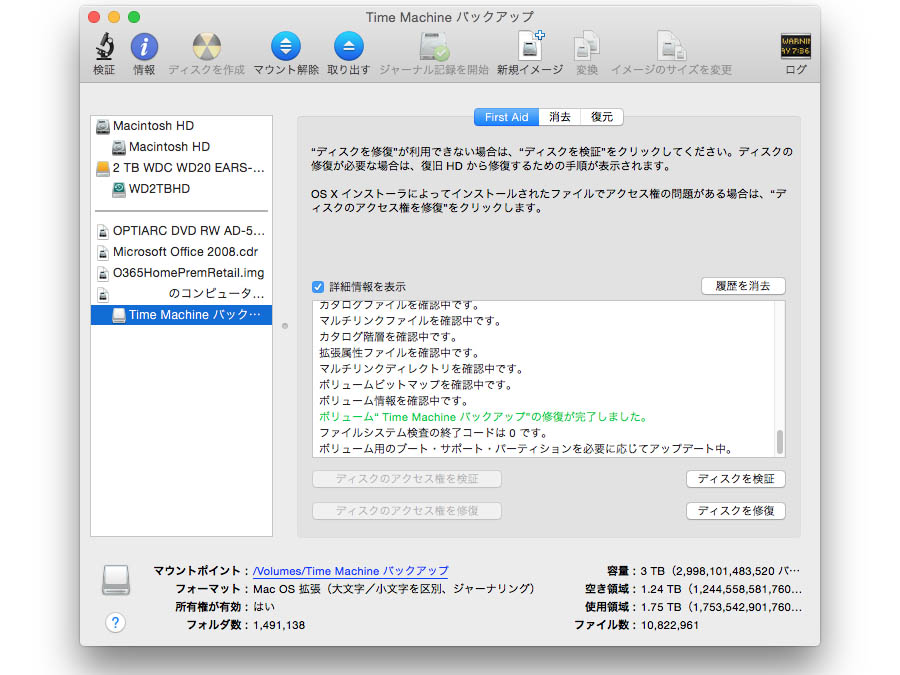Switch to the 消去 tab
Viewport: 900px width, 675px height.
pyautogui.click(x=560, y=117)
